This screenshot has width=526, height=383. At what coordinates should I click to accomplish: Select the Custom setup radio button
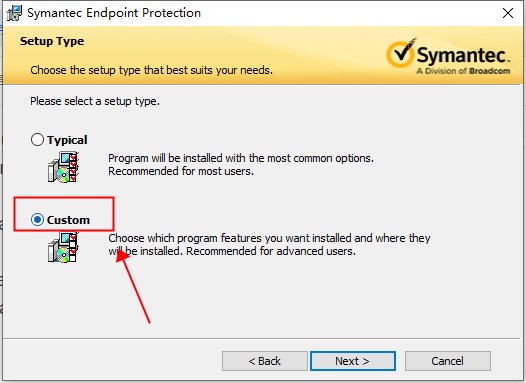[37, 220]
